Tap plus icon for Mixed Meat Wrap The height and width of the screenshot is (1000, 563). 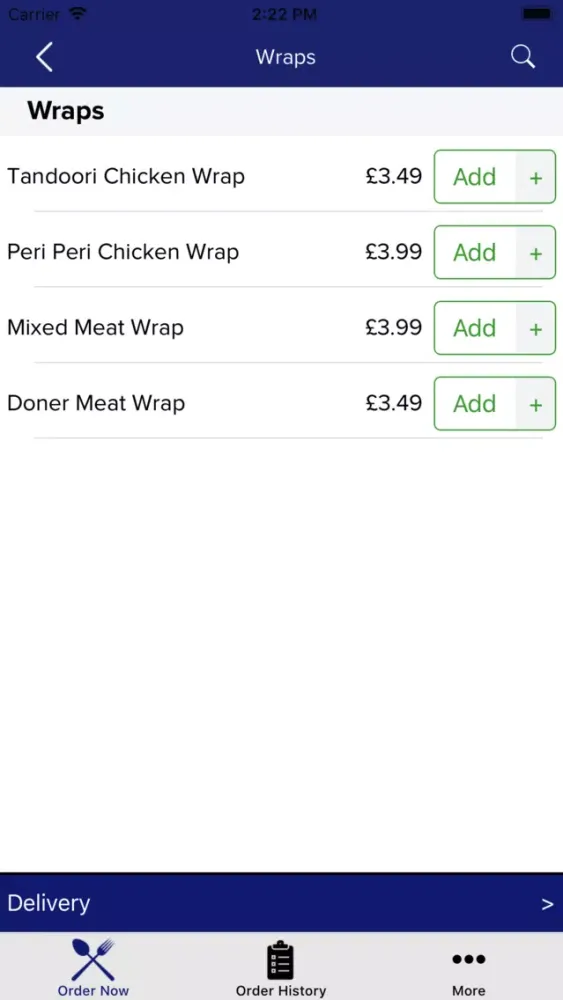pos(536,328)
